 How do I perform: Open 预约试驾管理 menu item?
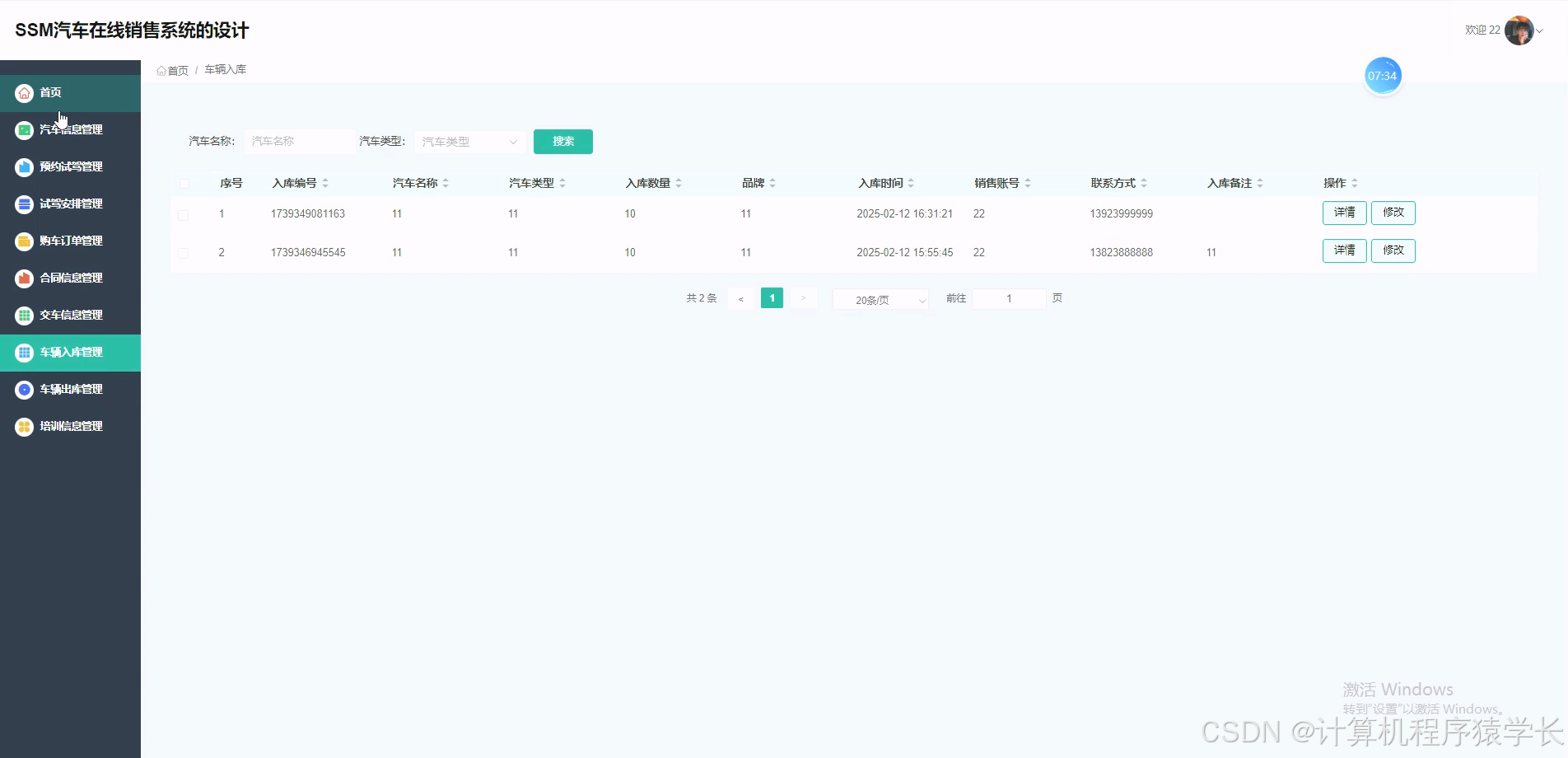coord(70,167)
